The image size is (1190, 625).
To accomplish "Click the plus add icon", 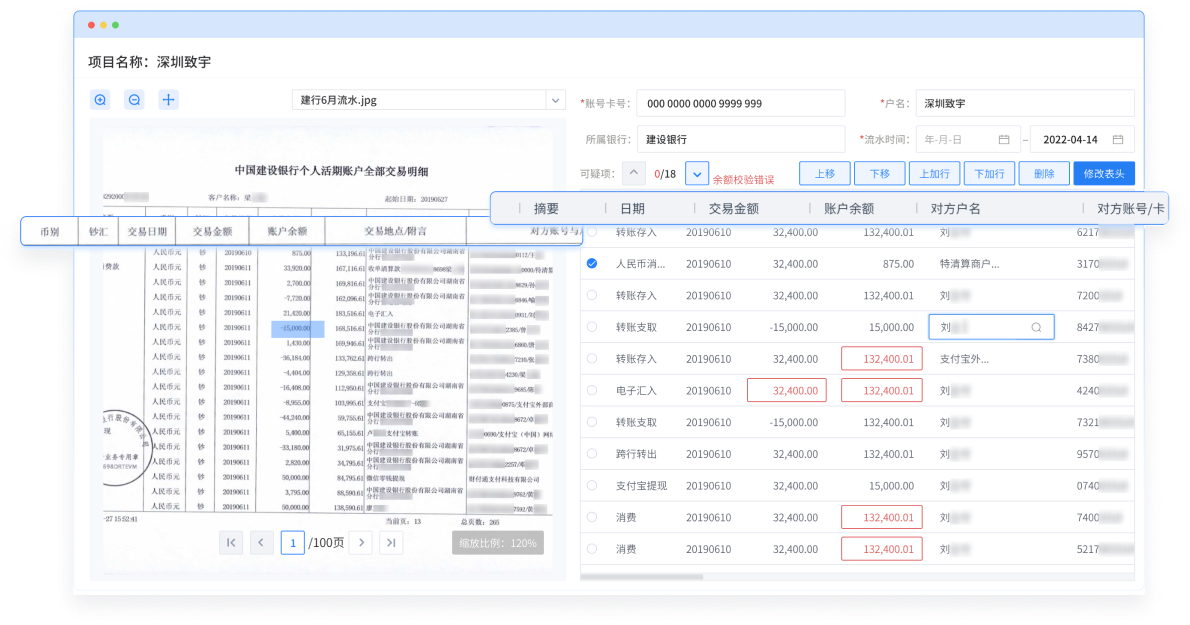I will pos(168,99).
